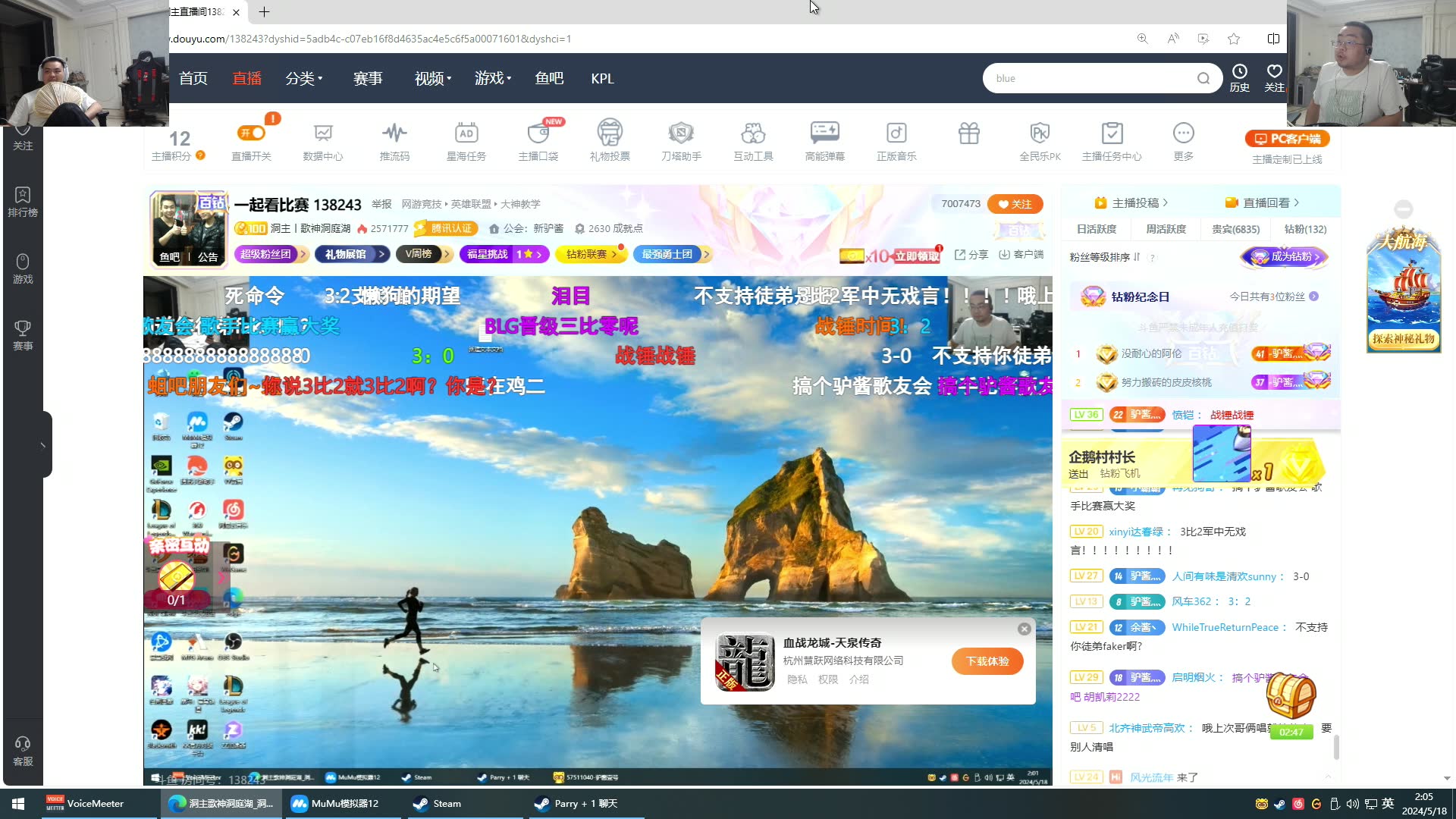
Task: Open 隐私 link in ad popup
Action: pos(797,679)
